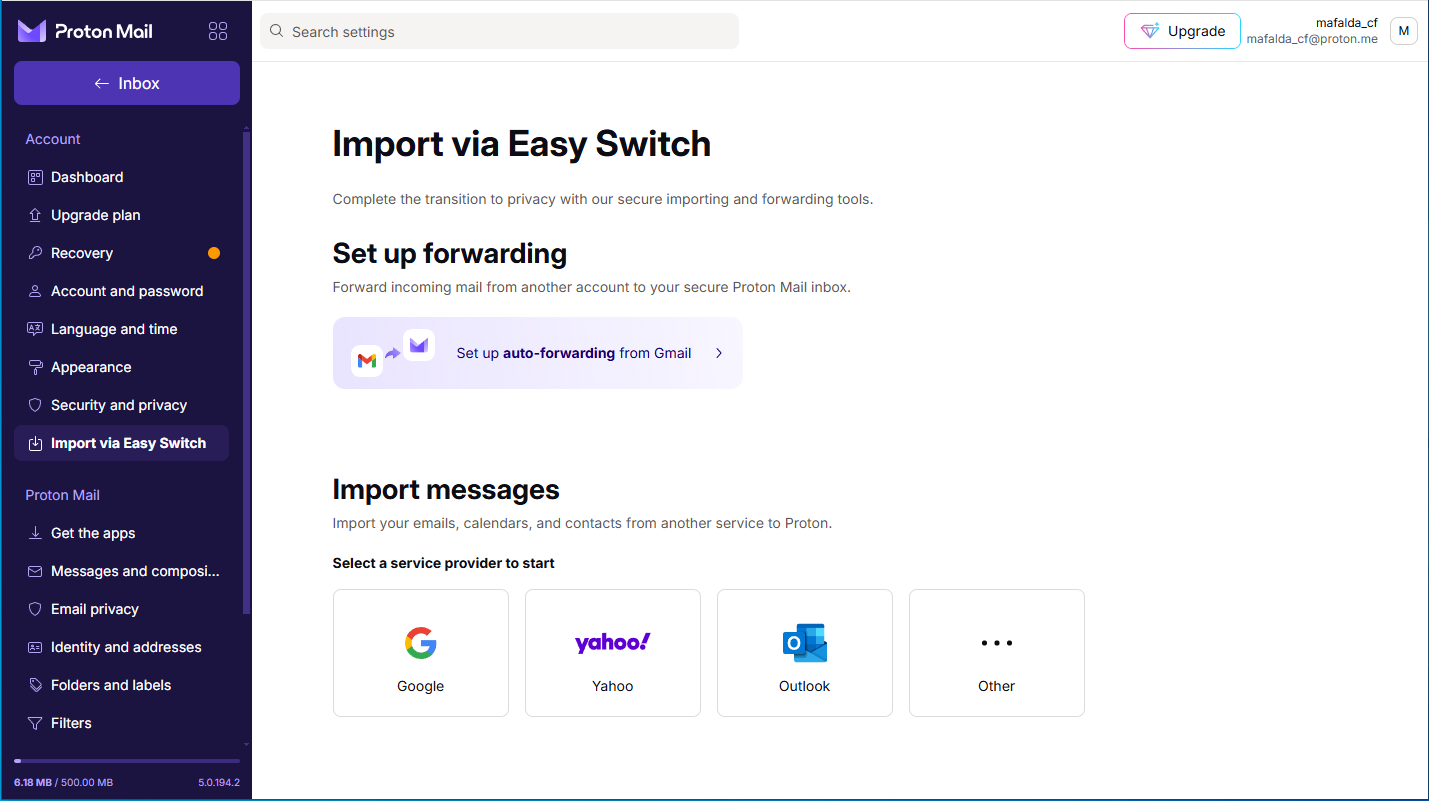Click the Messages envelope icon in sidebar

point(34,571)
